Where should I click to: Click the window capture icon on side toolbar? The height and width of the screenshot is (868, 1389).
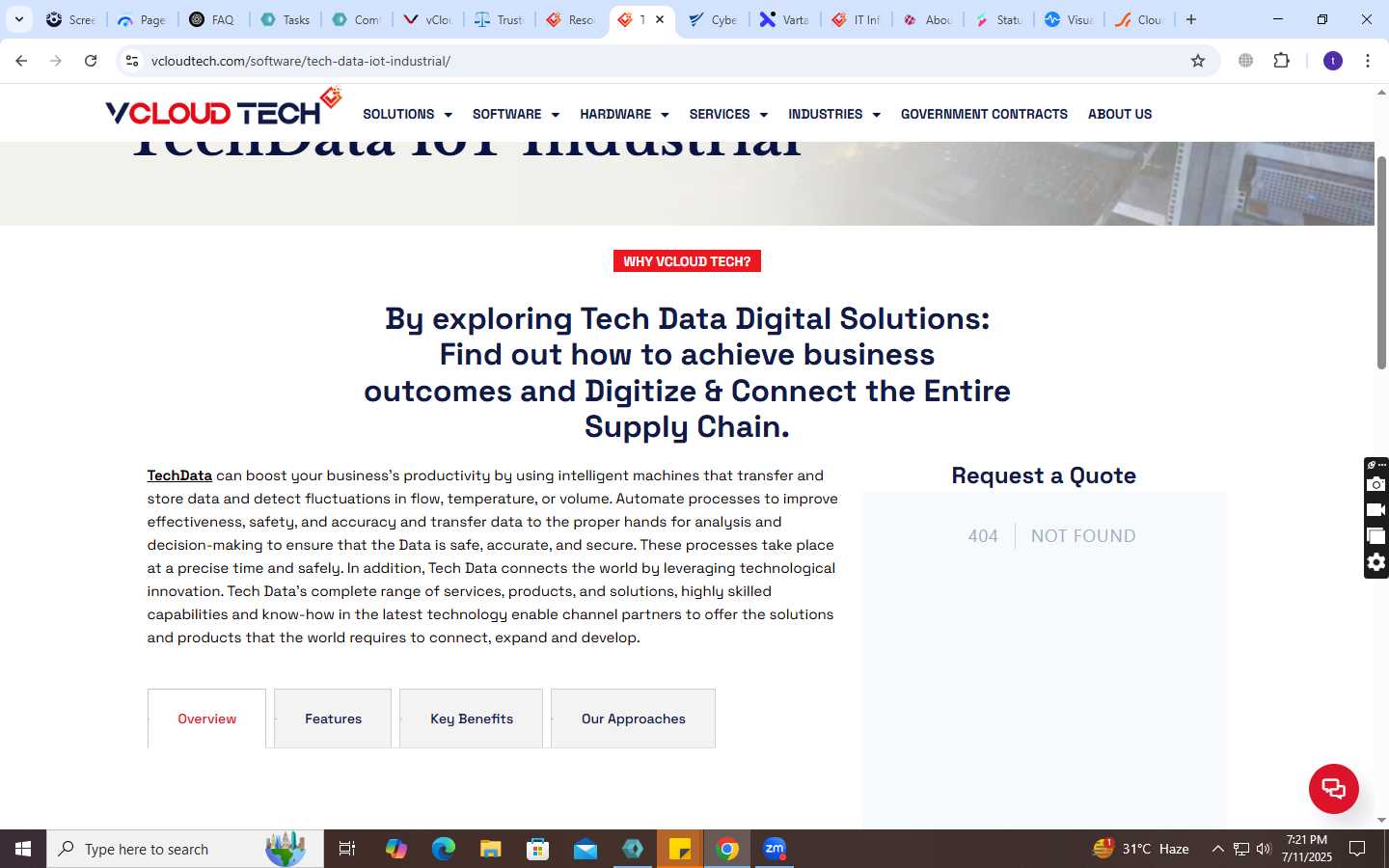[1376, 536]
